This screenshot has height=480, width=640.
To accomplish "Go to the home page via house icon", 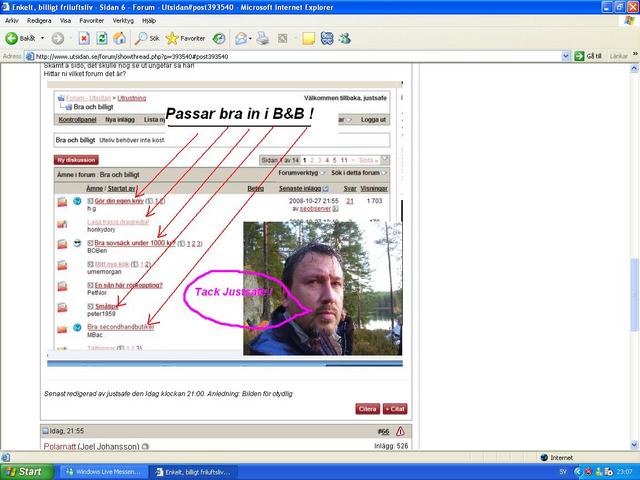I will [120, 38].
